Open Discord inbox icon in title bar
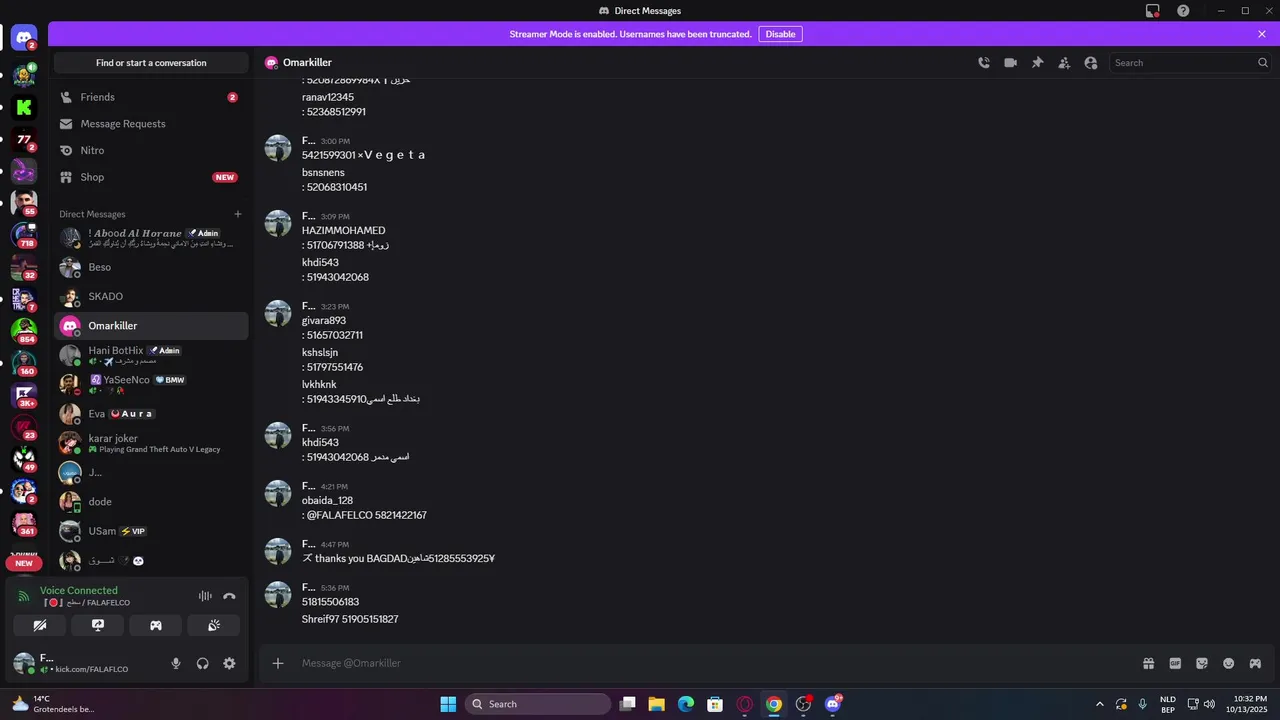This screenshot has height=720, width=1280. [x=1153, y=11]
